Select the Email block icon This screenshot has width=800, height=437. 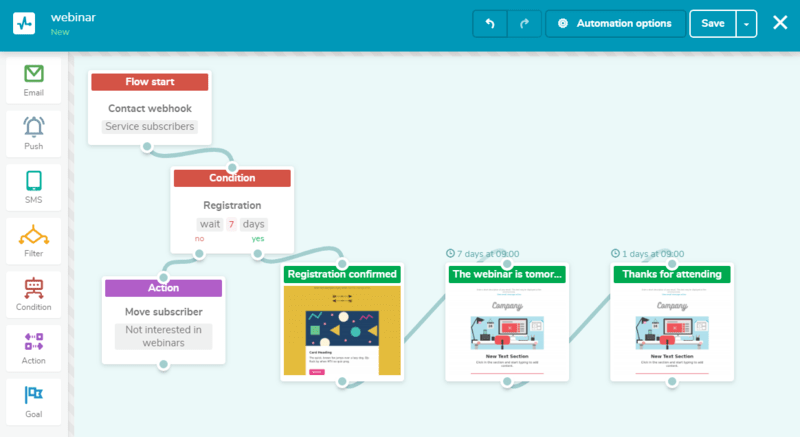(x=34, y=74)
